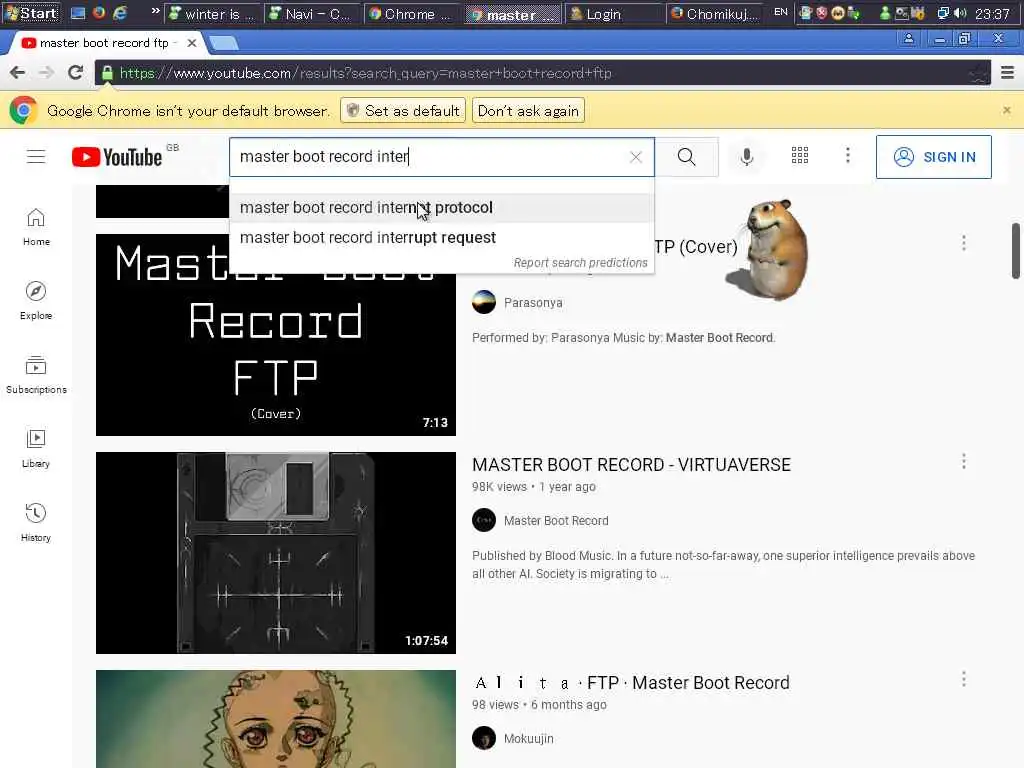Open Master Boot Record channel name link
This screenshot has height=768, width=1024.
point(556,520)
